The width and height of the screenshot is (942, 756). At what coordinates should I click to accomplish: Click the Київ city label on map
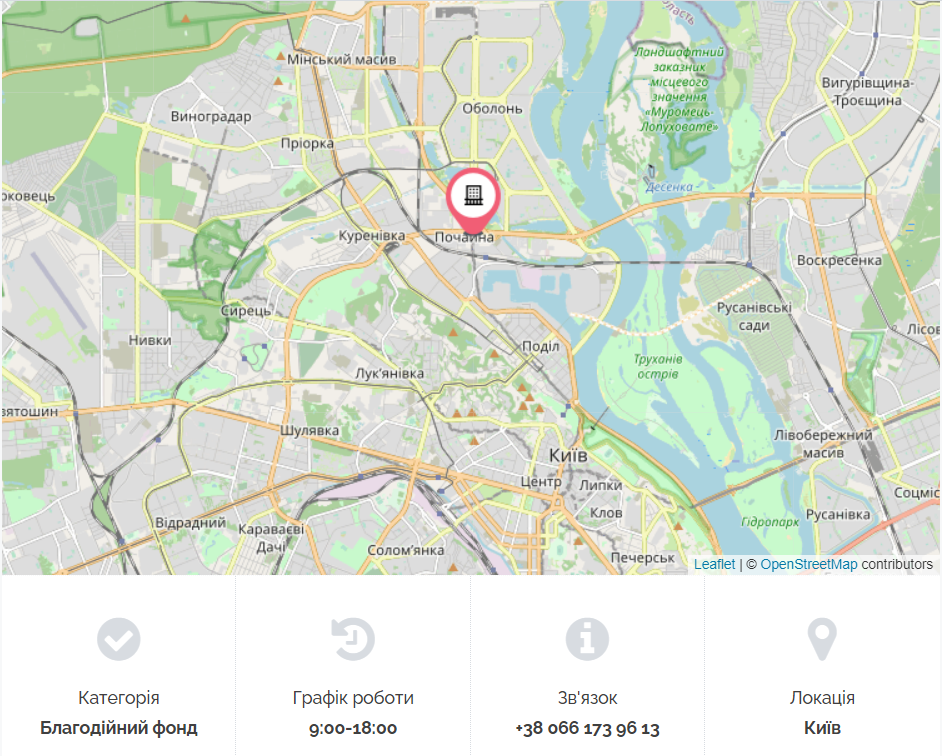568,456
